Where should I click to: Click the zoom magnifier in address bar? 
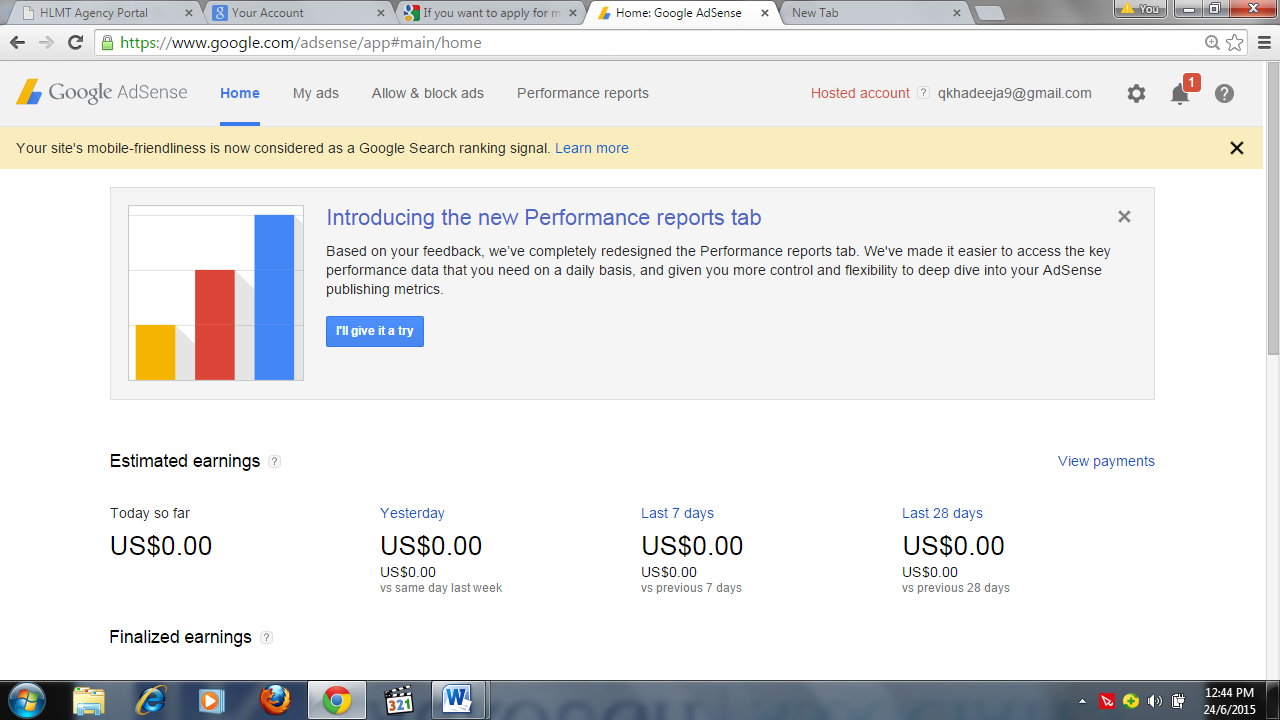(1212, 43)
